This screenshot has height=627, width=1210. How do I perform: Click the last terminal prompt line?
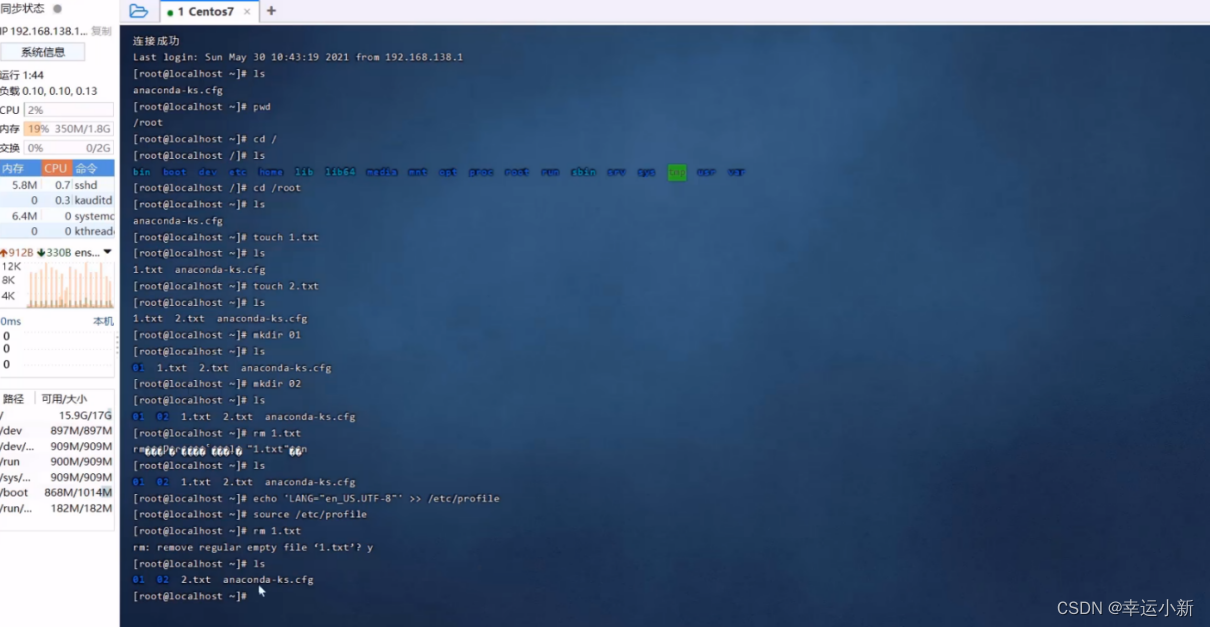point(190,596)
